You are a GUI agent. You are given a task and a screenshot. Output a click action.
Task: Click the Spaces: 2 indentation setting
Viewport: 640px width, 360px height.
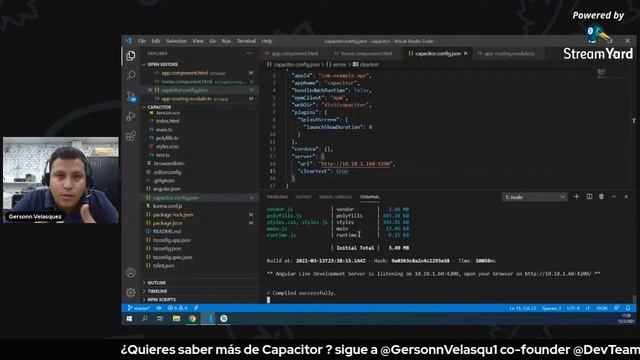point(551,308)
